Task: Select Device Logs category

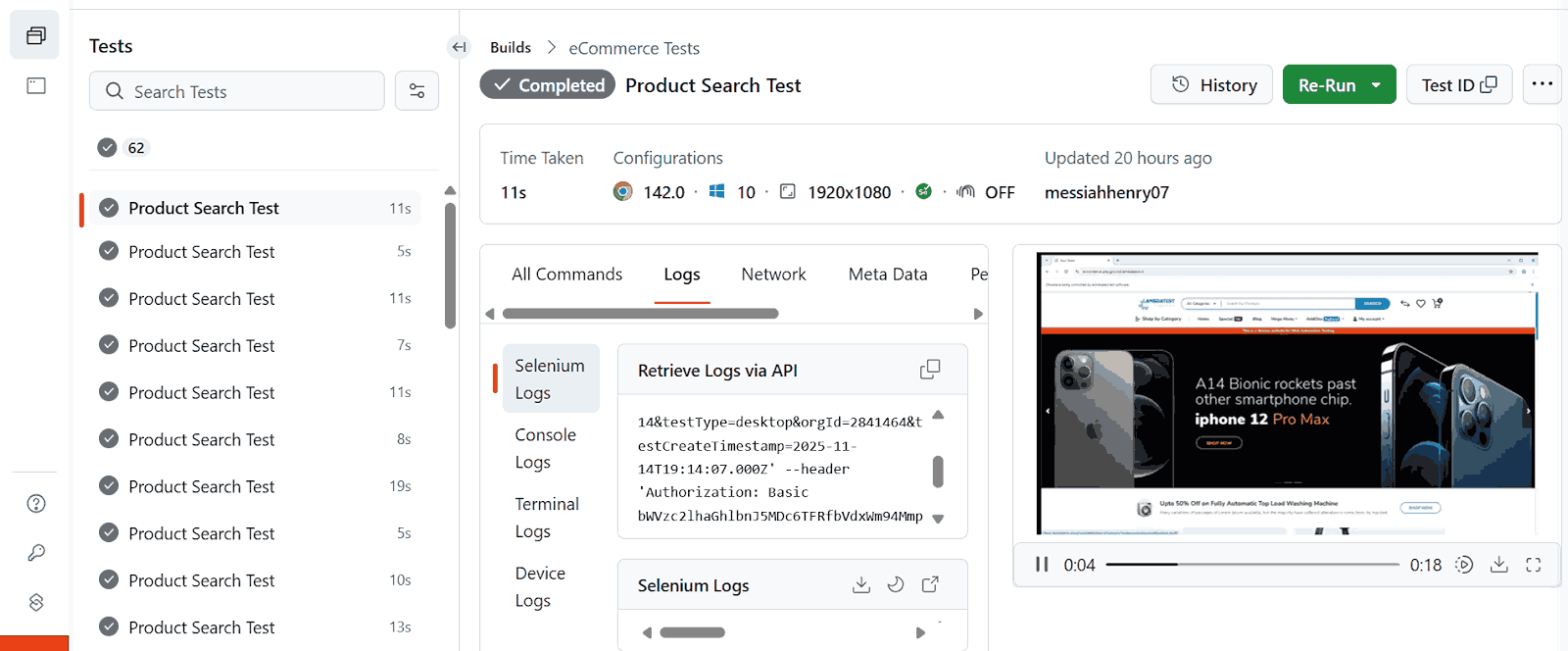Action: tap(540, 586)
